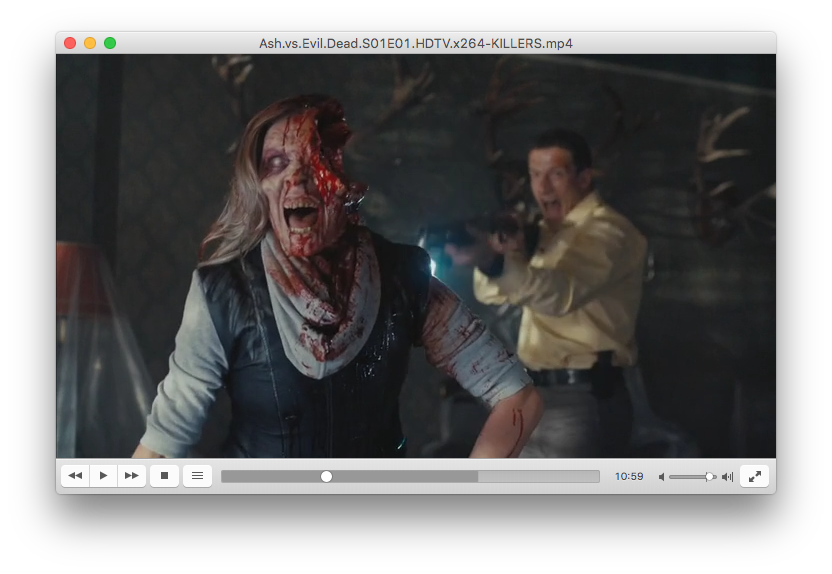Click the video frame to pause

point(416,256)
